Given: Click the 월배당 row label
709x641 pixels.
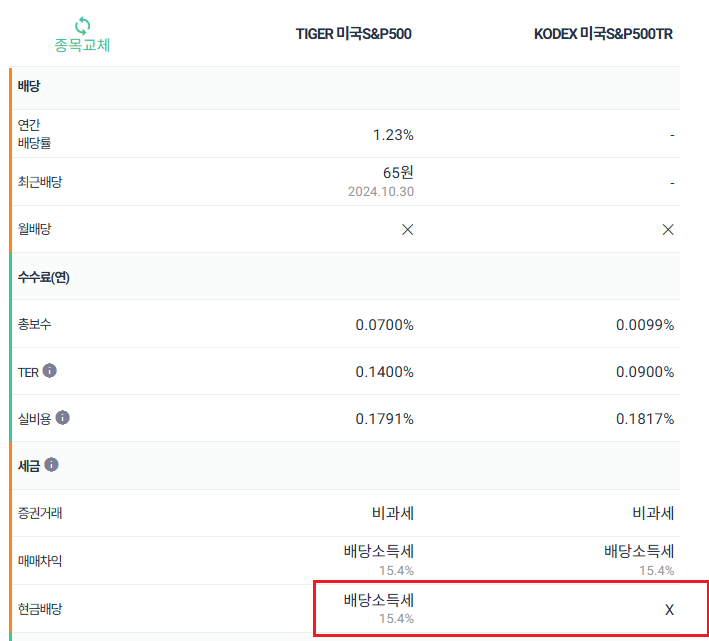Looking at the screenshot, I should (34, 229).
